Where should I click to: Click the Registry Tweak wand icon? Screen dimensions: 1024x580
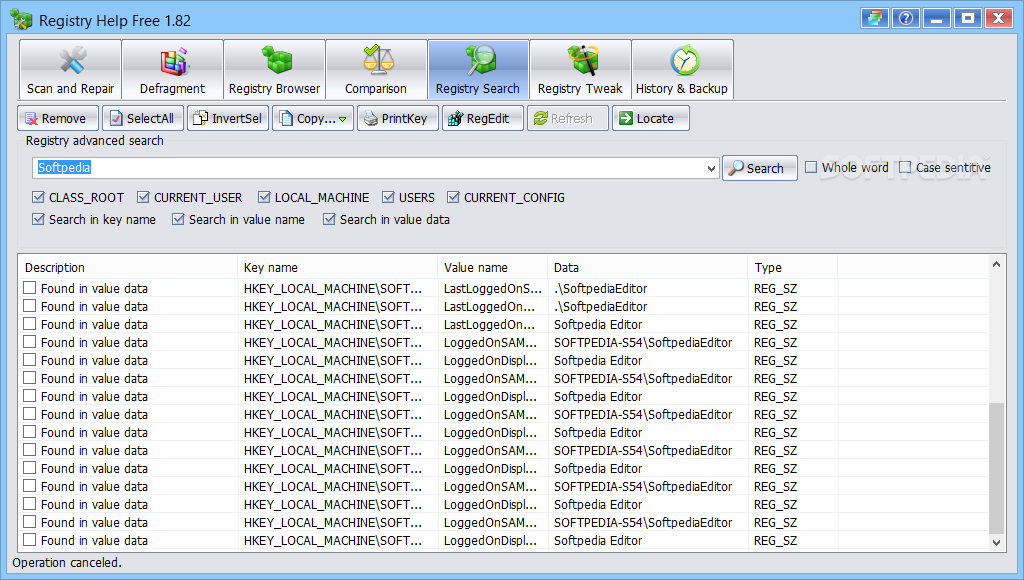pos(583,59)
